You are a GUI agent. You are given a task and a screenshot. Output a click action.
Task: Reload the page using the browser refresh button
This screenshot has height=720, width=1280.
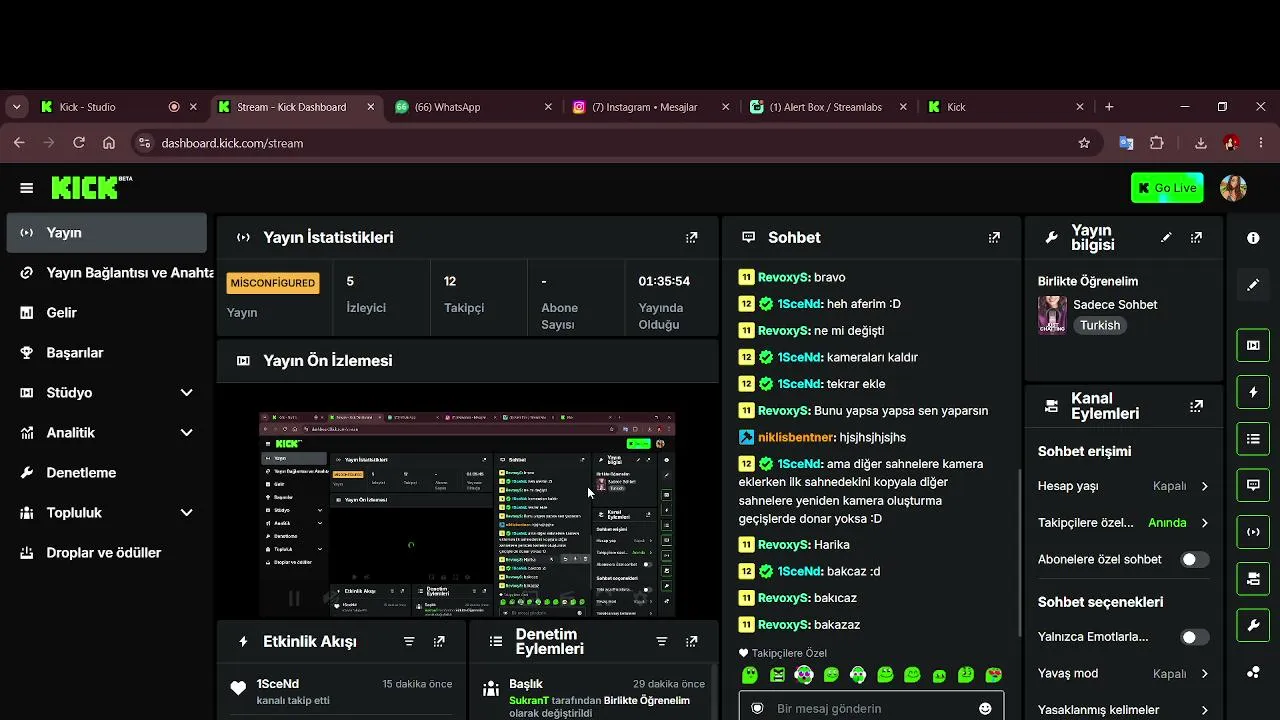coord(80,143)
